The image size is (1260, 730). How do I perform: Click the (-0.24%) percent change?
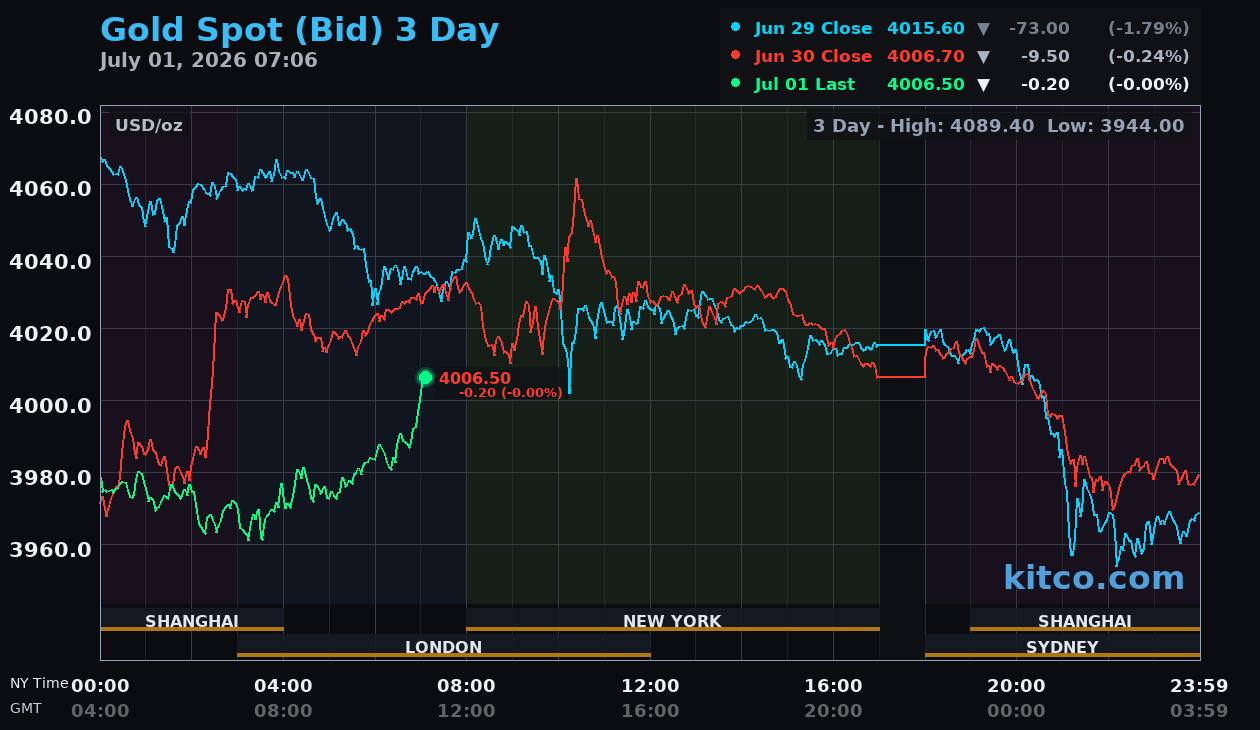tap(1149, 56)
